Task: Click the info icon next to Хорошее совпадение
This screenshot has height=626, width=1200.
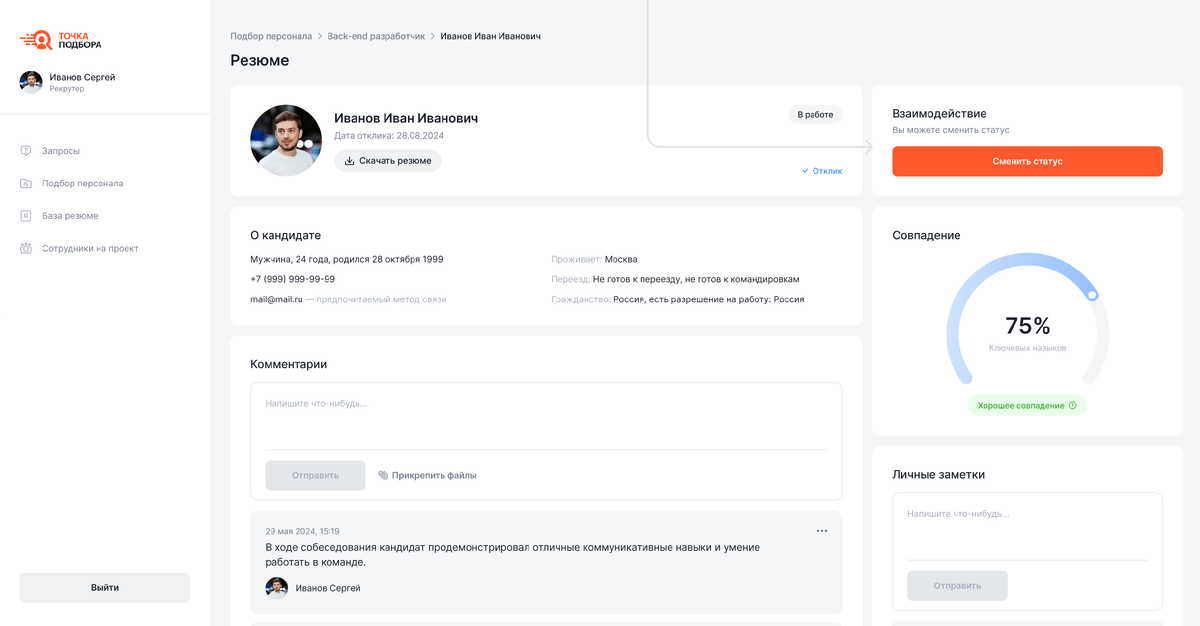Action: [x=1075, y=404]
